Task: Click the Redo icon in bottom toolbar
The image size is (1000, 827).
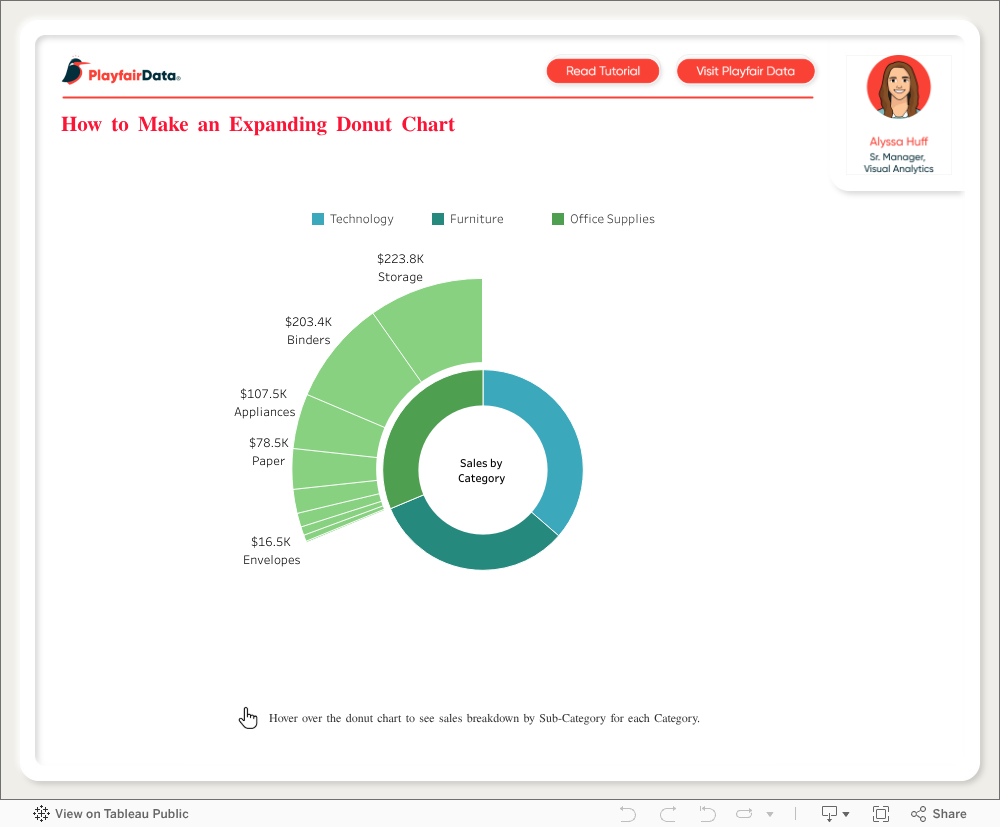Action: coord(668,814)
